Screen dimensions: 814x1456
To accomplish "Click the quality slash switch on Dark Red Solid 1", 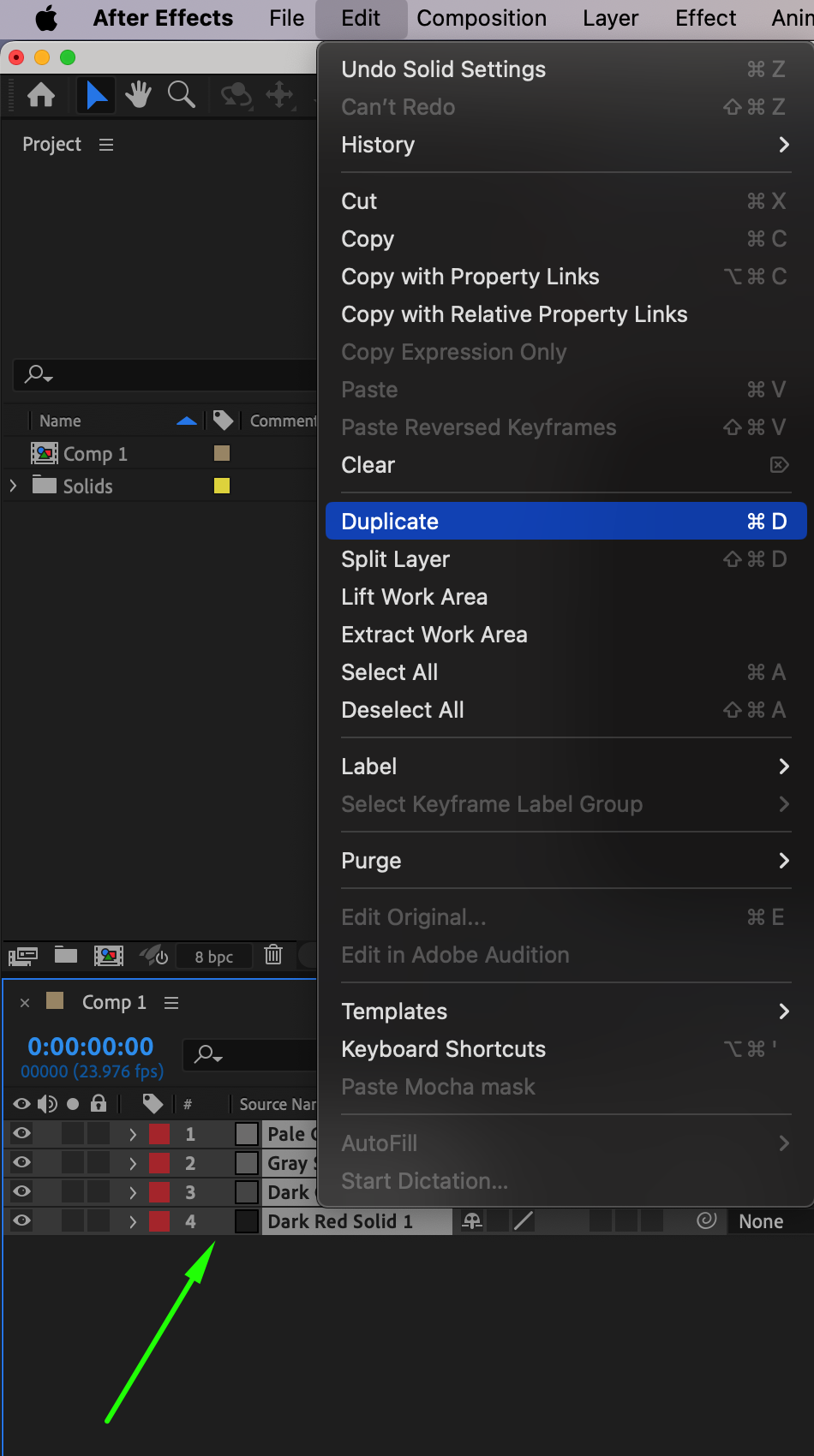I will pos(524,1221).
